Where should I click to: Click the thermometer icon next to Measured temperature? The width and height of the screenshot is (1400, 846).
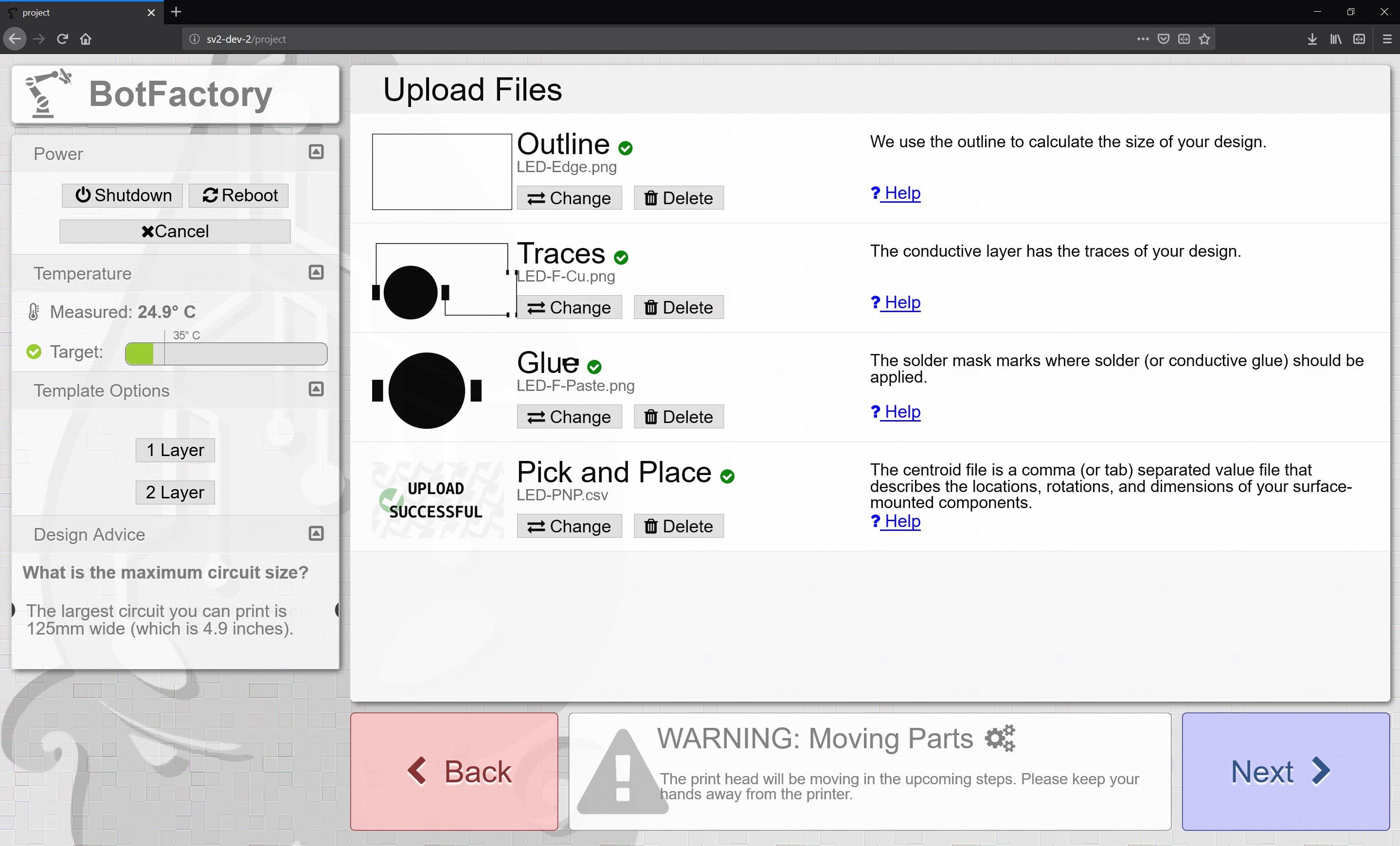point(33,311)
